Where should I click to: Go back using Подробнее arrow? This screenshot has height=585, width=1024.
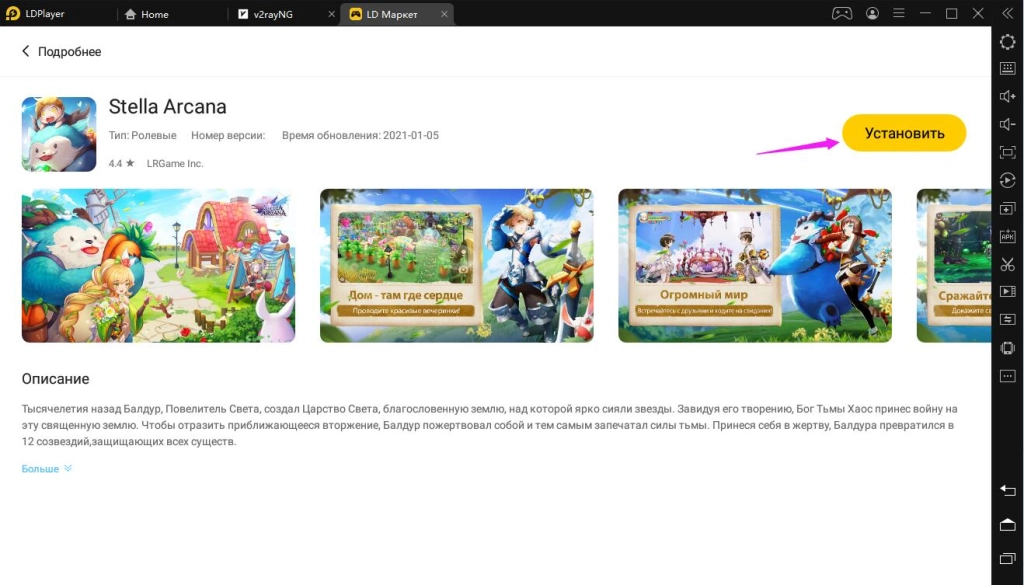25,50
